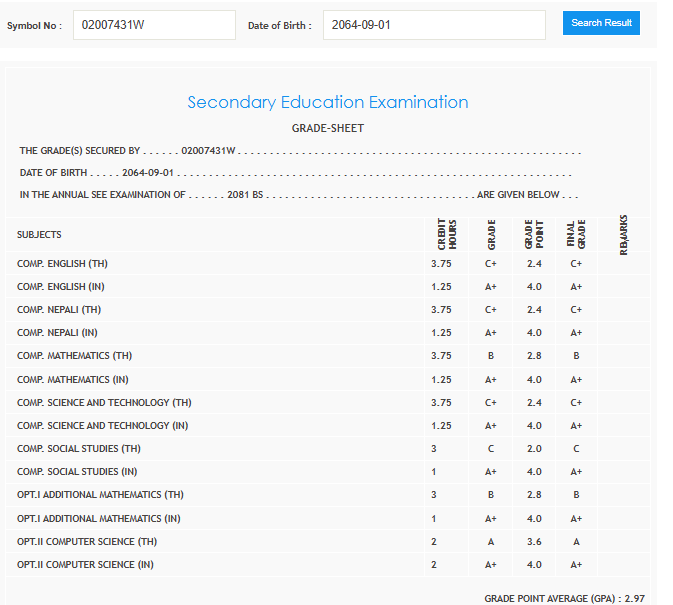This screenshot has height=605, width=673.
Task: Click the GRADE POINT column header
Action: point(533,235)
